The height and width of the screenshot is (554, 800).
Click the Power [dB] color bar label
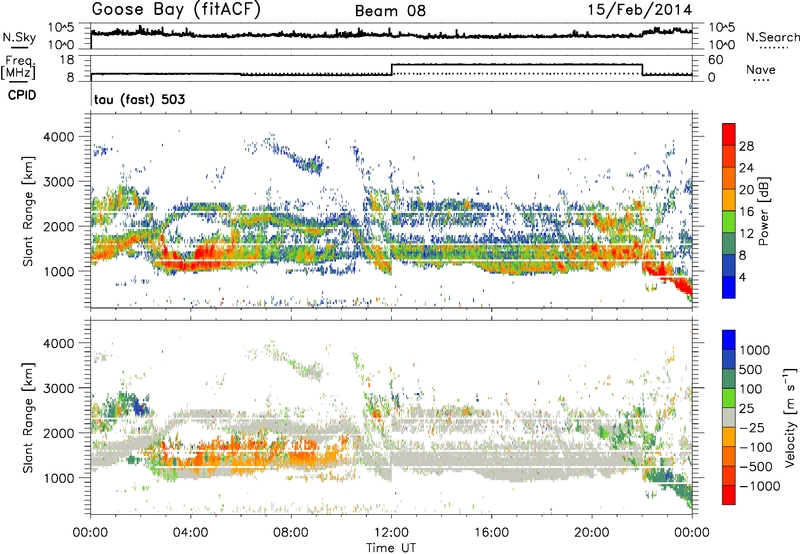pos(763,211)
